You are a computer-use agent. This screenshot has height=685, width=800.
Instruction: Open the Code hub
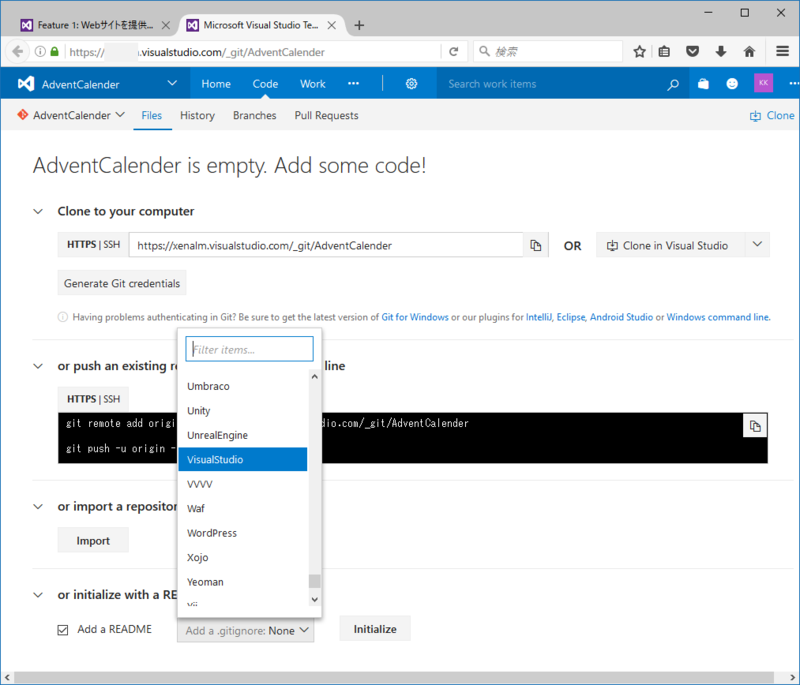pyautogui.click(x=265, y=84)
